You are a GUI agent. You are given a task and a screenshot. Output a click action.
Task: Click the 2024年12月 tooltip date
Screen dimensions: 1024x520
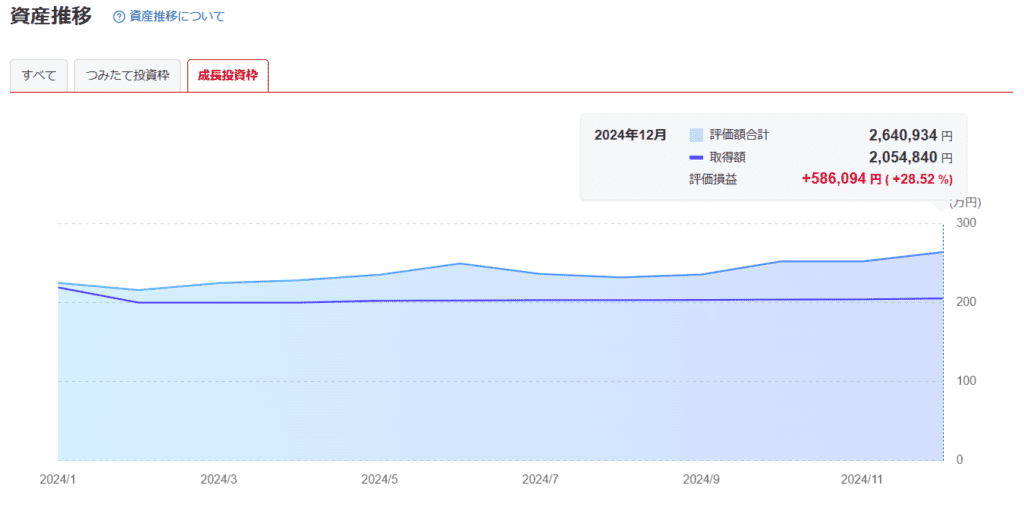point(630,135)
